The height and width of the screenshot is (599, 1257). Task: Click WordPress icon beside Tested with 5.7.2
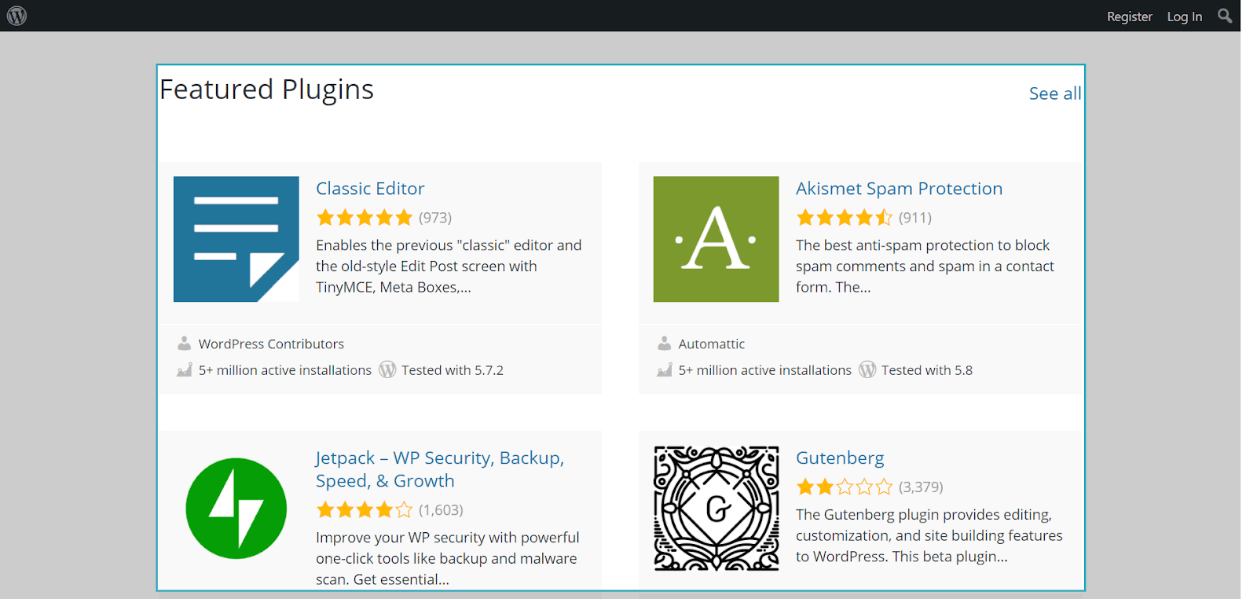(x=388, y=369)
